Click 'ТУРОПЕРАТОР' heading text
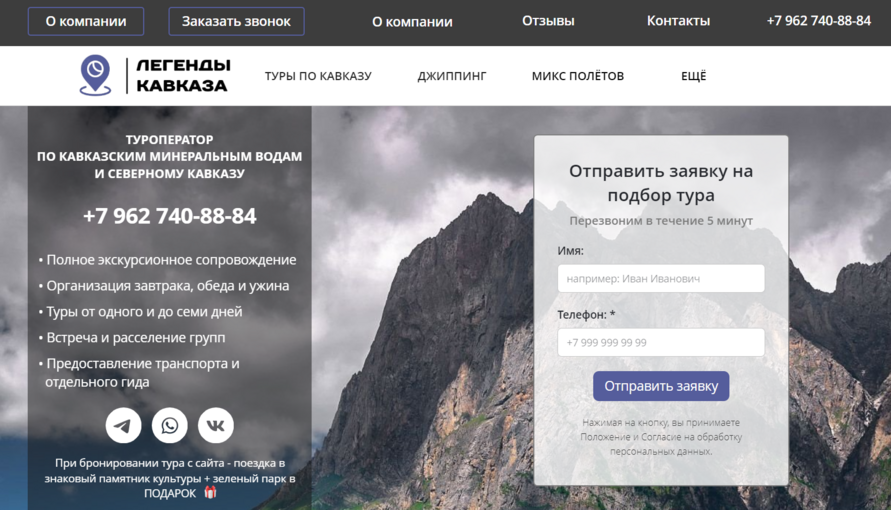The width and height of the screenshot is (891, 510). [169, 140]
